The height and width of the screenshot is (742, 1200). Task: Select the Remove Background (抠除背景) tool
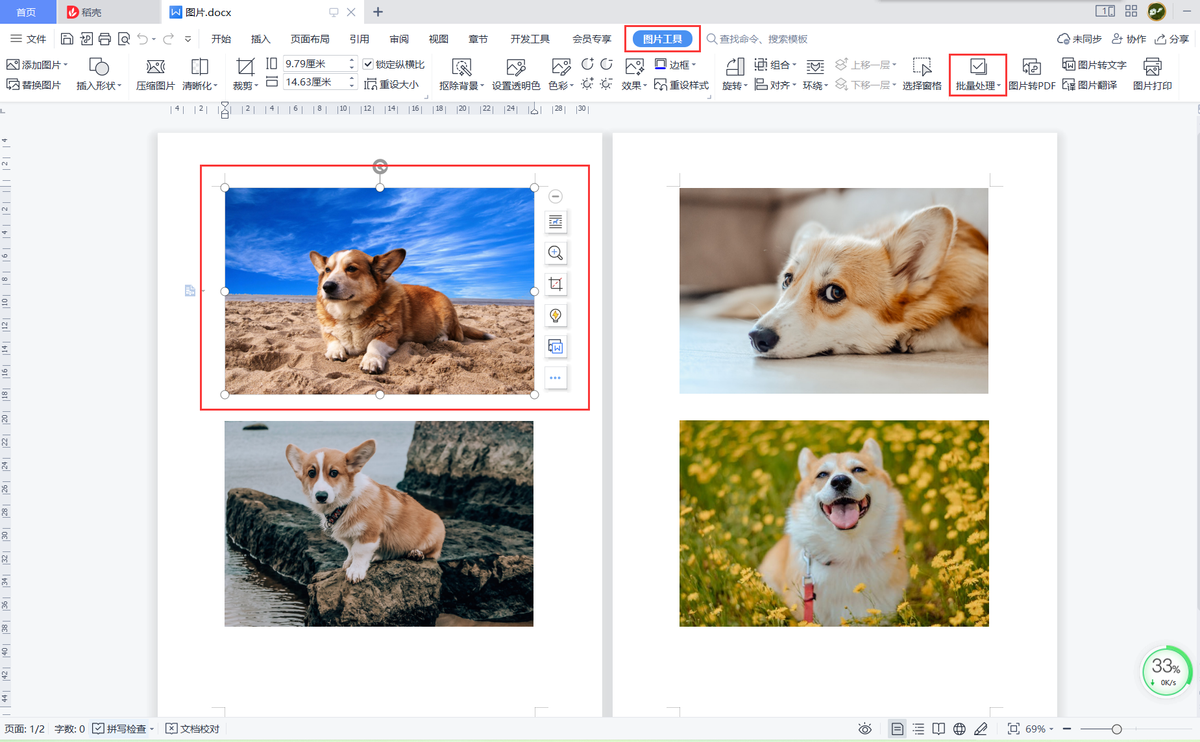461,68
